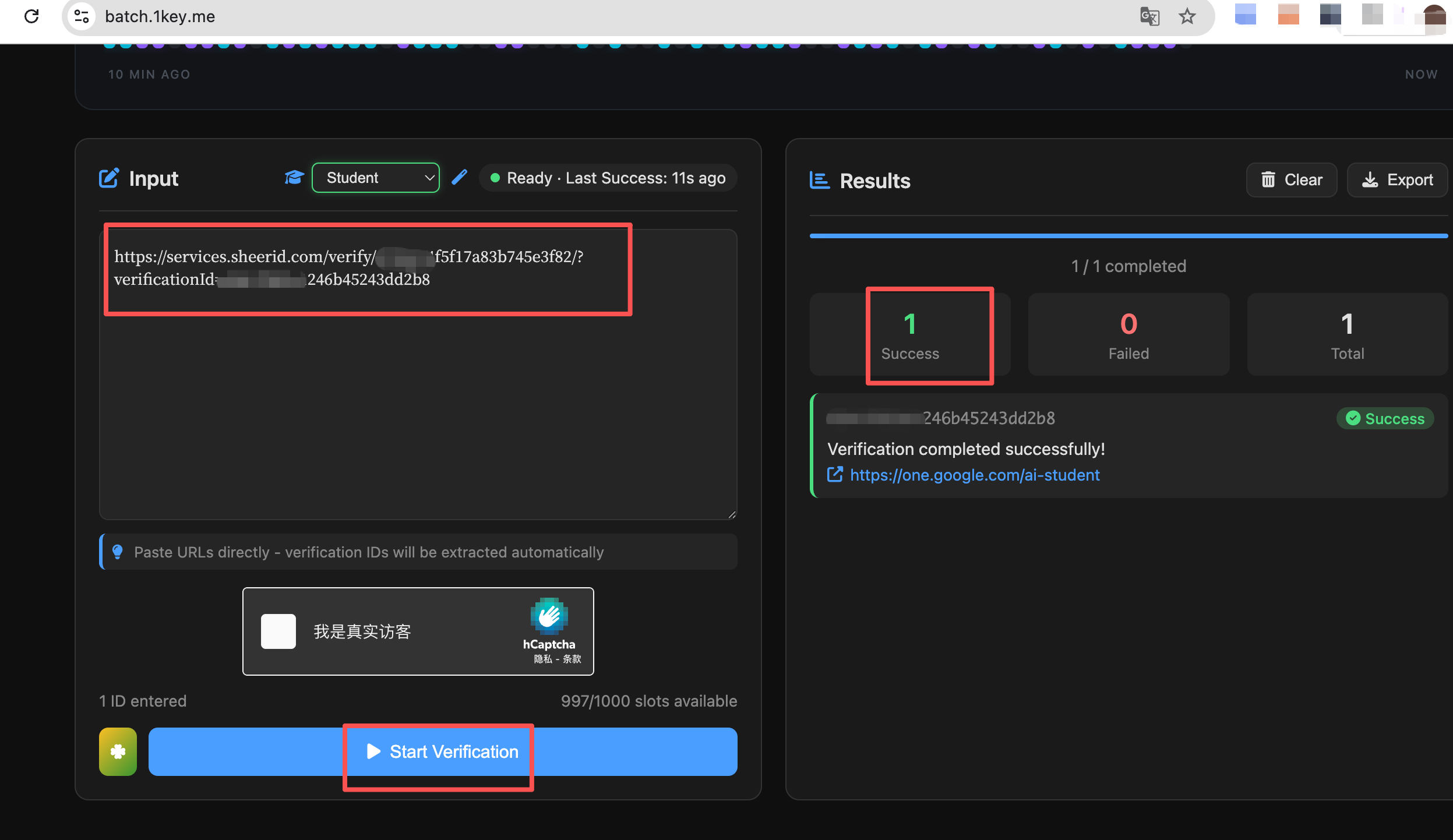This screenshot has width=1453, height=840.
Task: Click the blue results progress bar
Action: (x=1128, y=236)
